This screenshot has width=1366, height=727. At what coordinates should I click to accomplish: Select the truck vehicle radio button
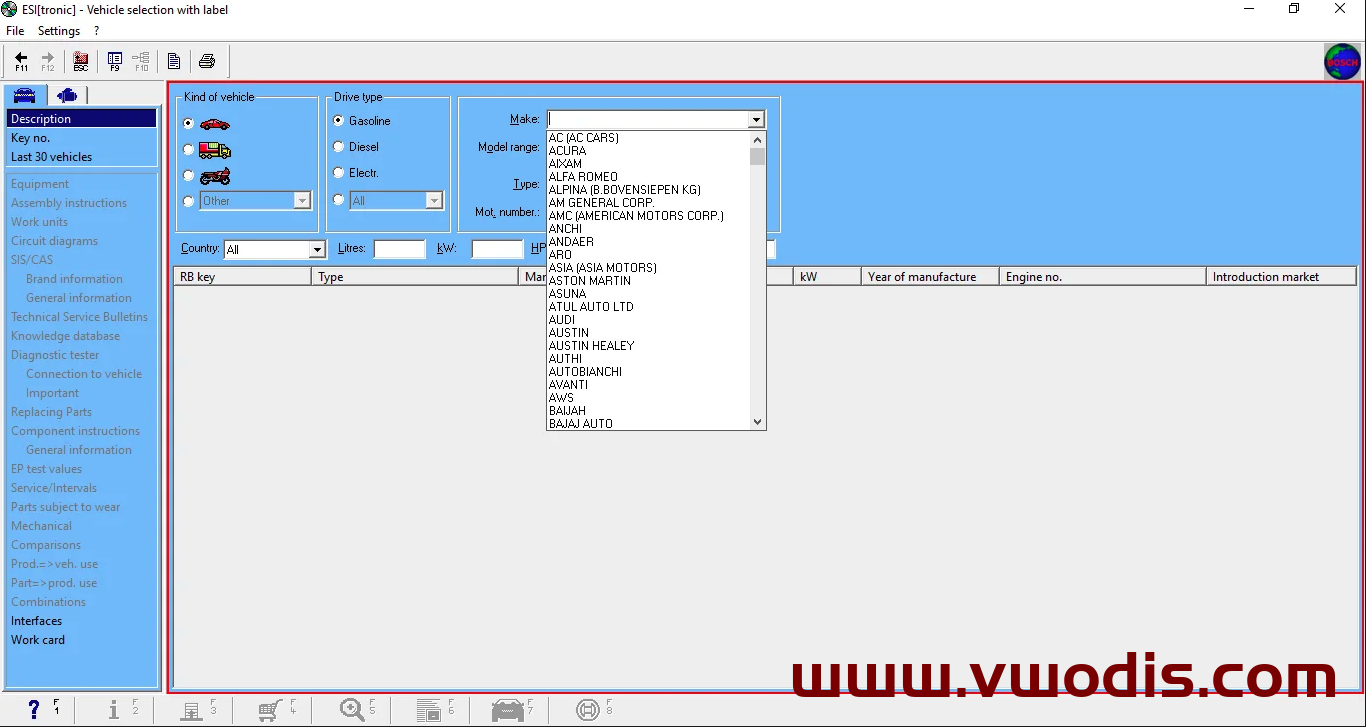(x=189, y=150)
